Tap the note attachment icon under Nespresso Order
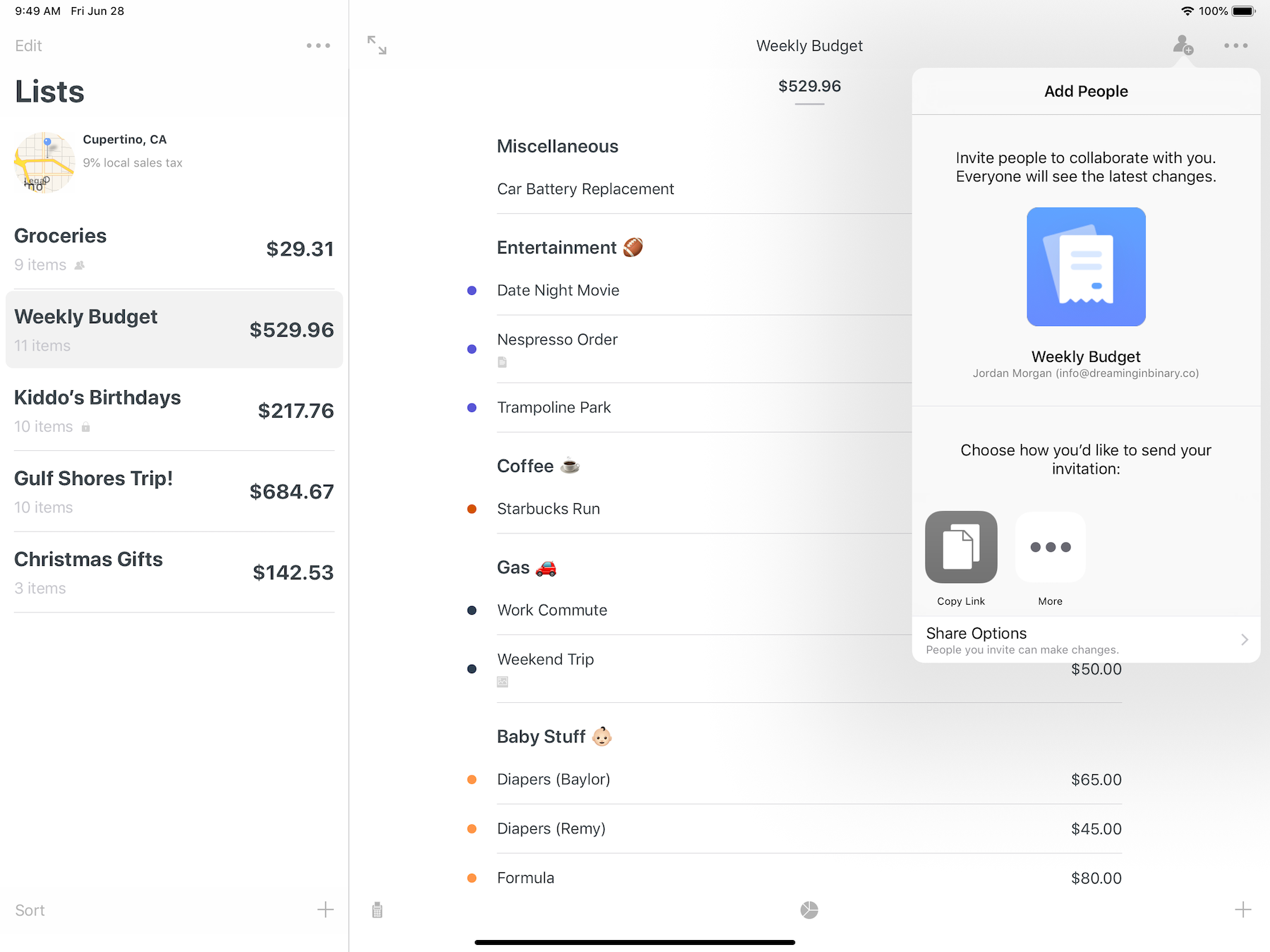The image size is (1270, 952). [502, 362]
